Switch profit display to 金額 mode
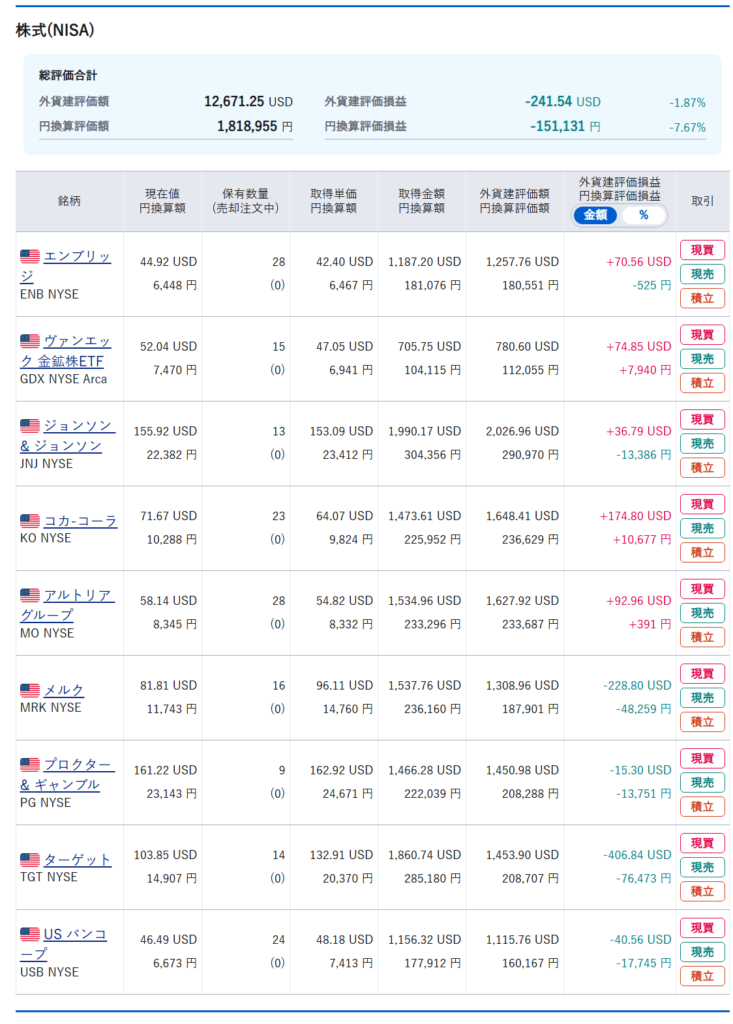The height and width of the screenshot is (1024, 733). (x=595, y=215)
